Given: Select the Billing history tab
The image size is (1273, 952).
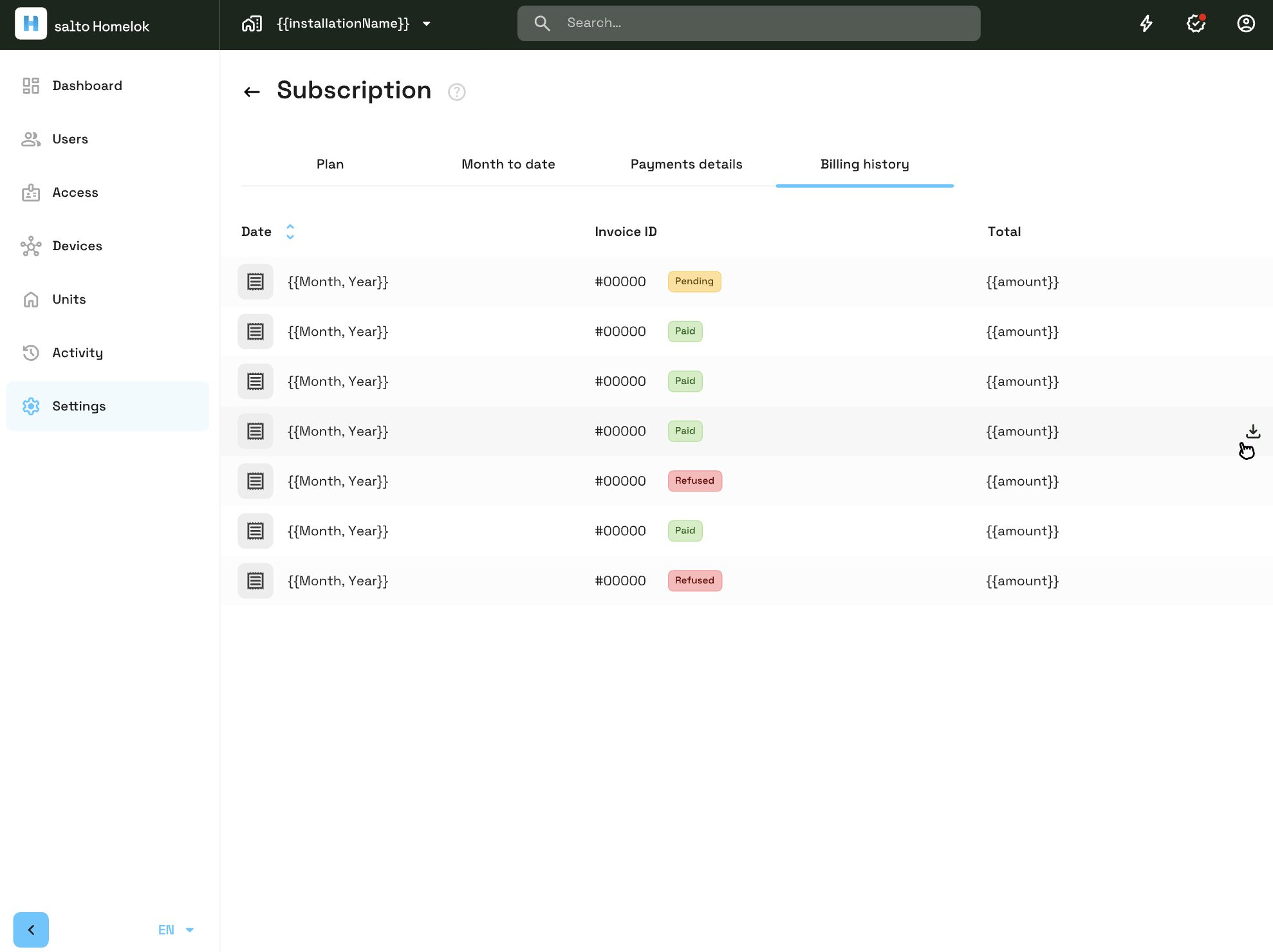Looking at the screenshot, I should click(x=865, y=165).
